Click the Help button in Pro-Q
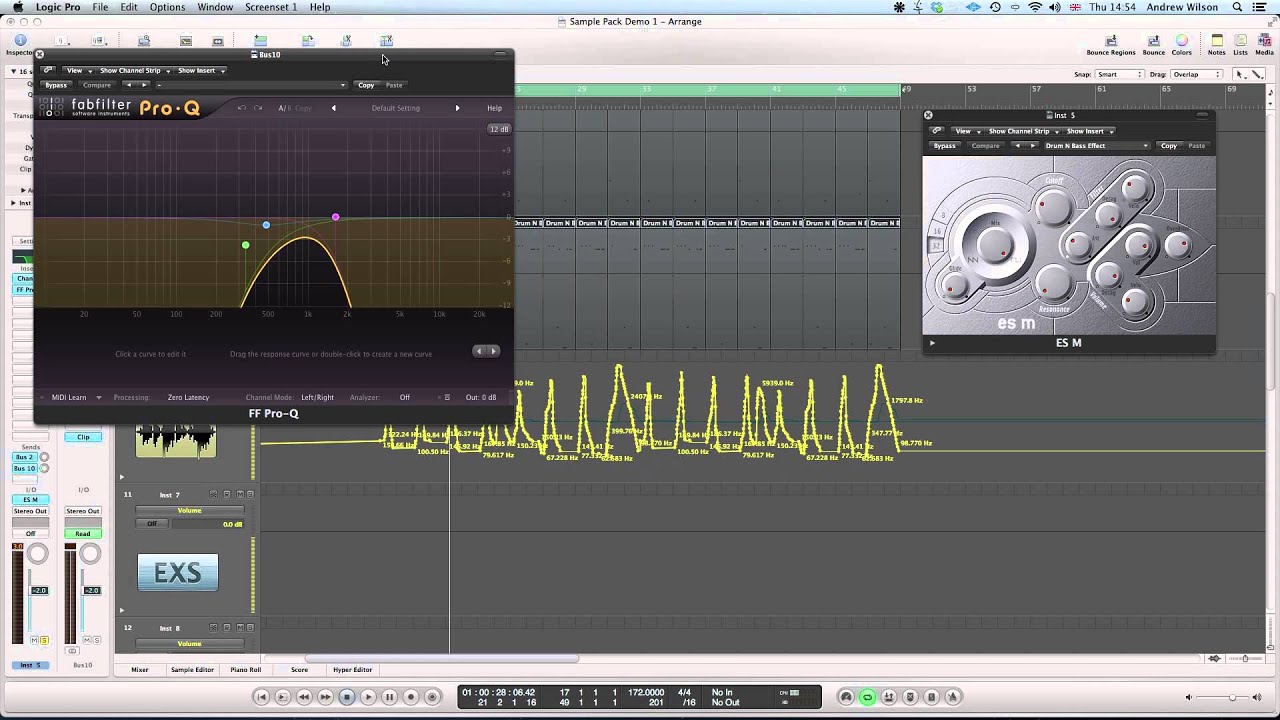Image resolution: width=1280 pixels, height=720 pixels. click(x=494, y=108)
